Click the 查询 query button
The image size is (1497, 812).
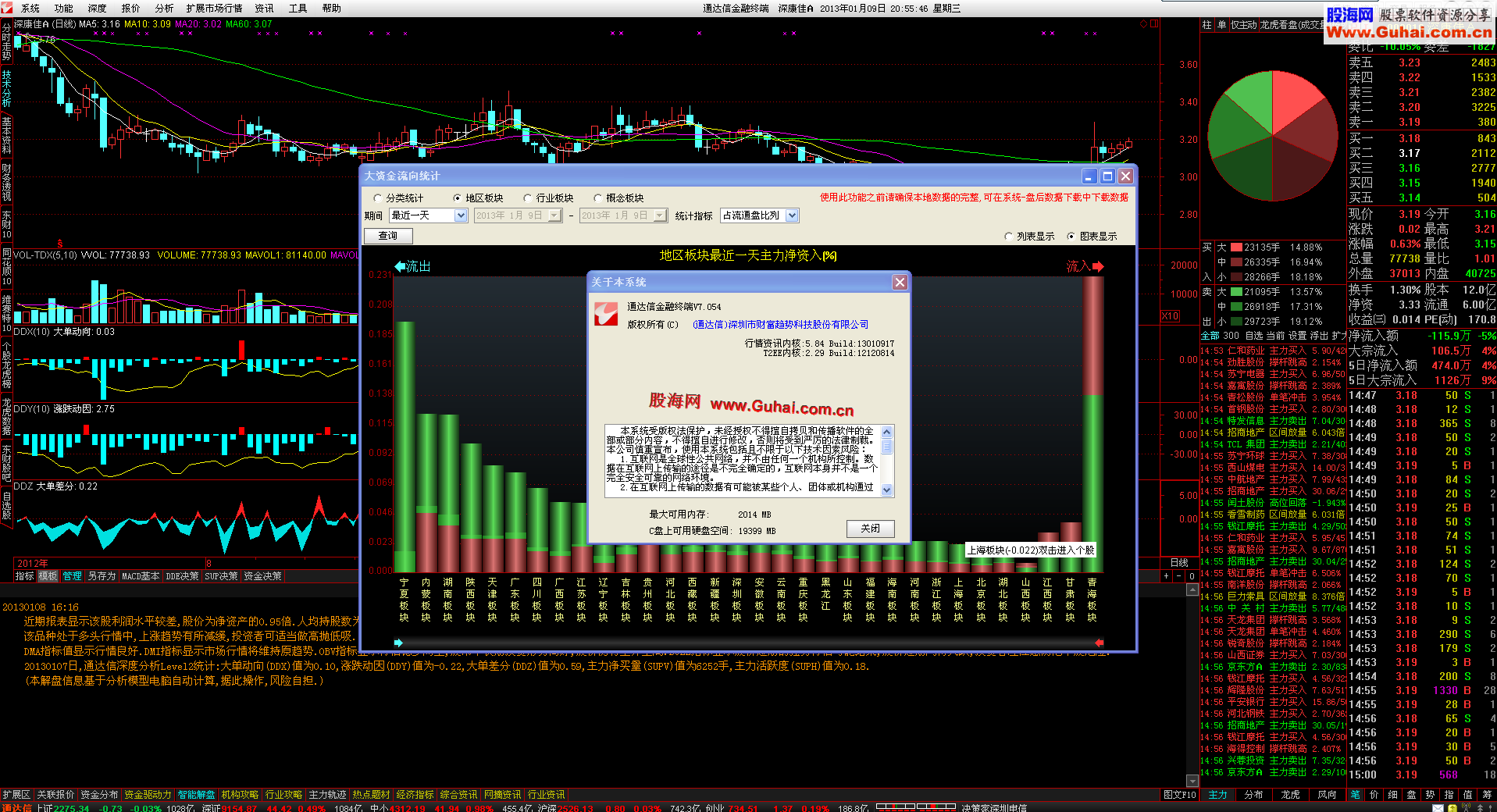pos(388,236)
